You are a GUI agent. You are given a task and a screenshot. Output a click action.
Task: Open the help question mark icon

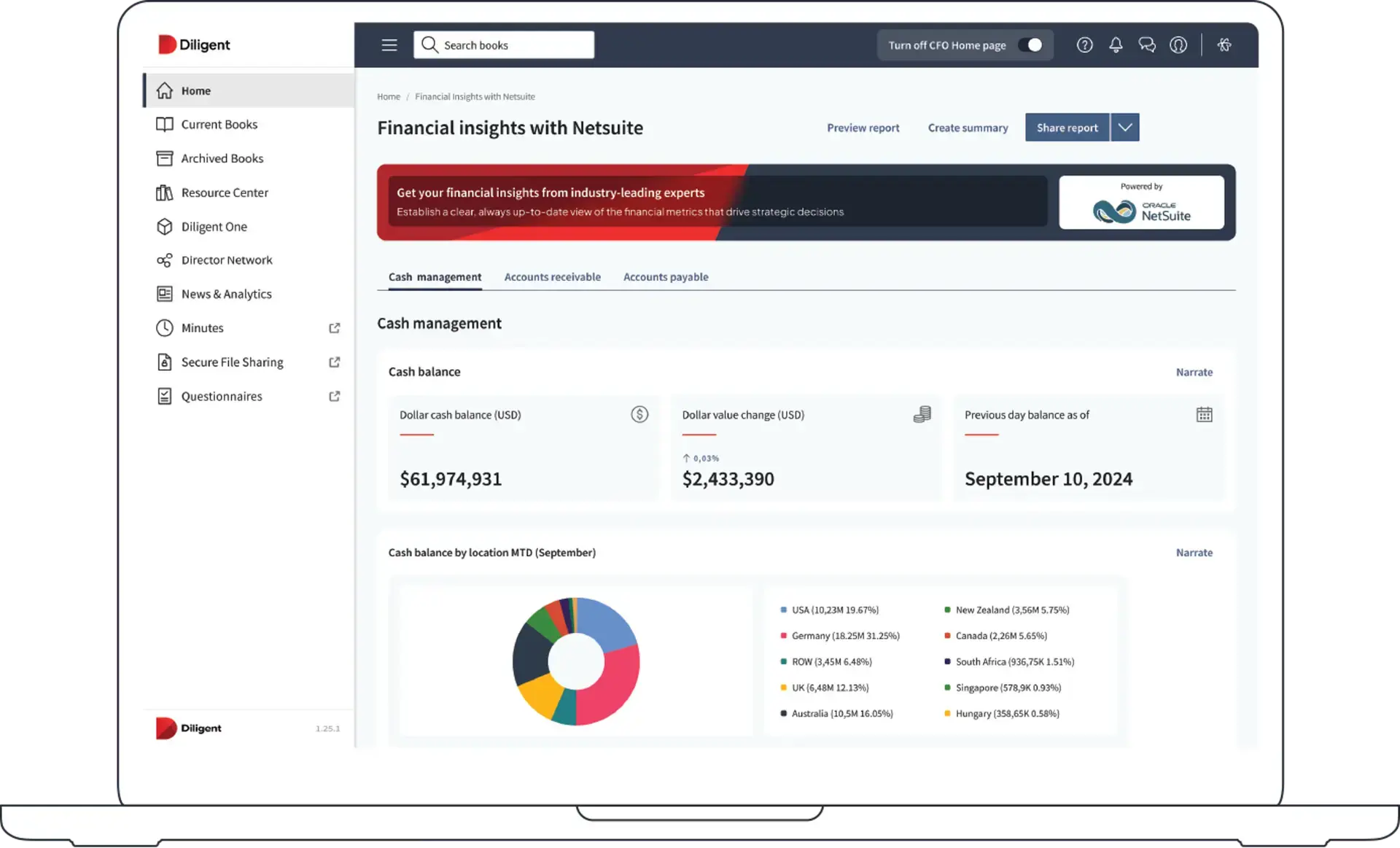coord(1085,44)
